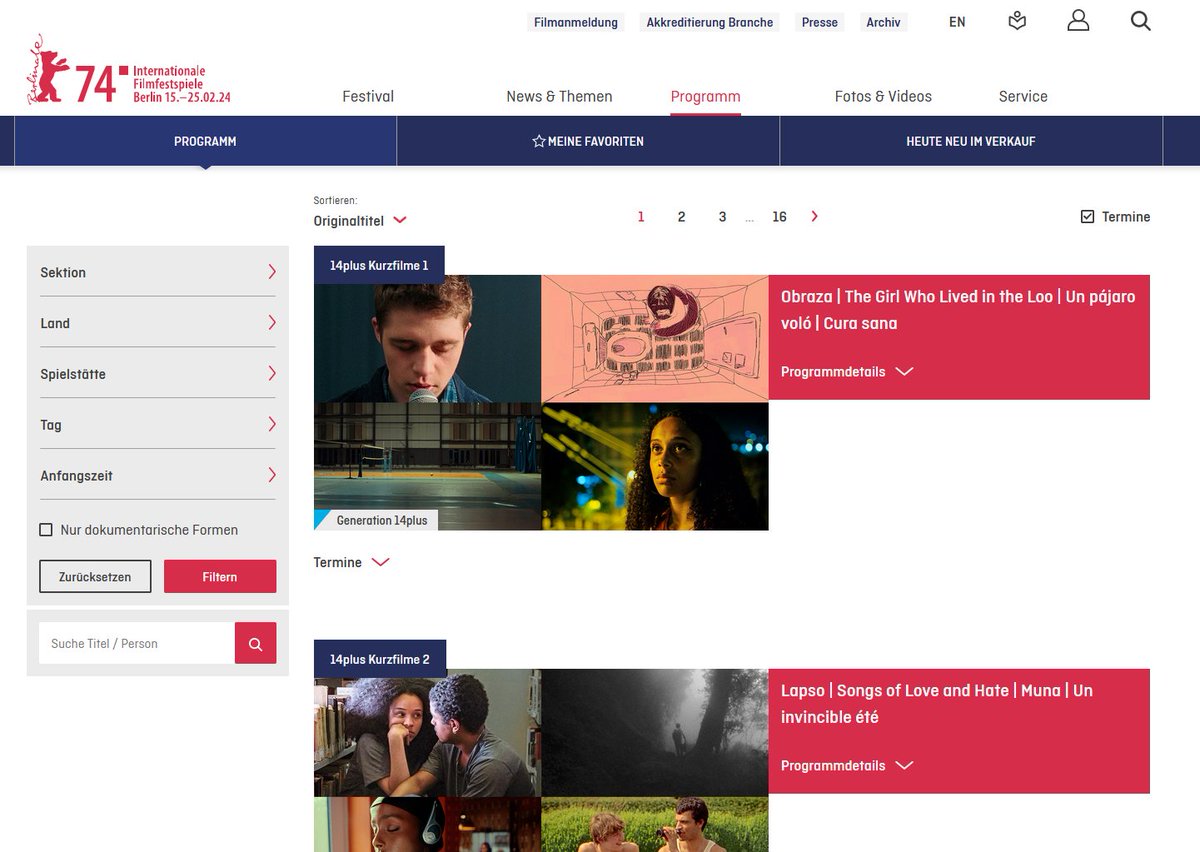Go to page 16
Viewport: 1200px width, 852px height.
(779, 217)
